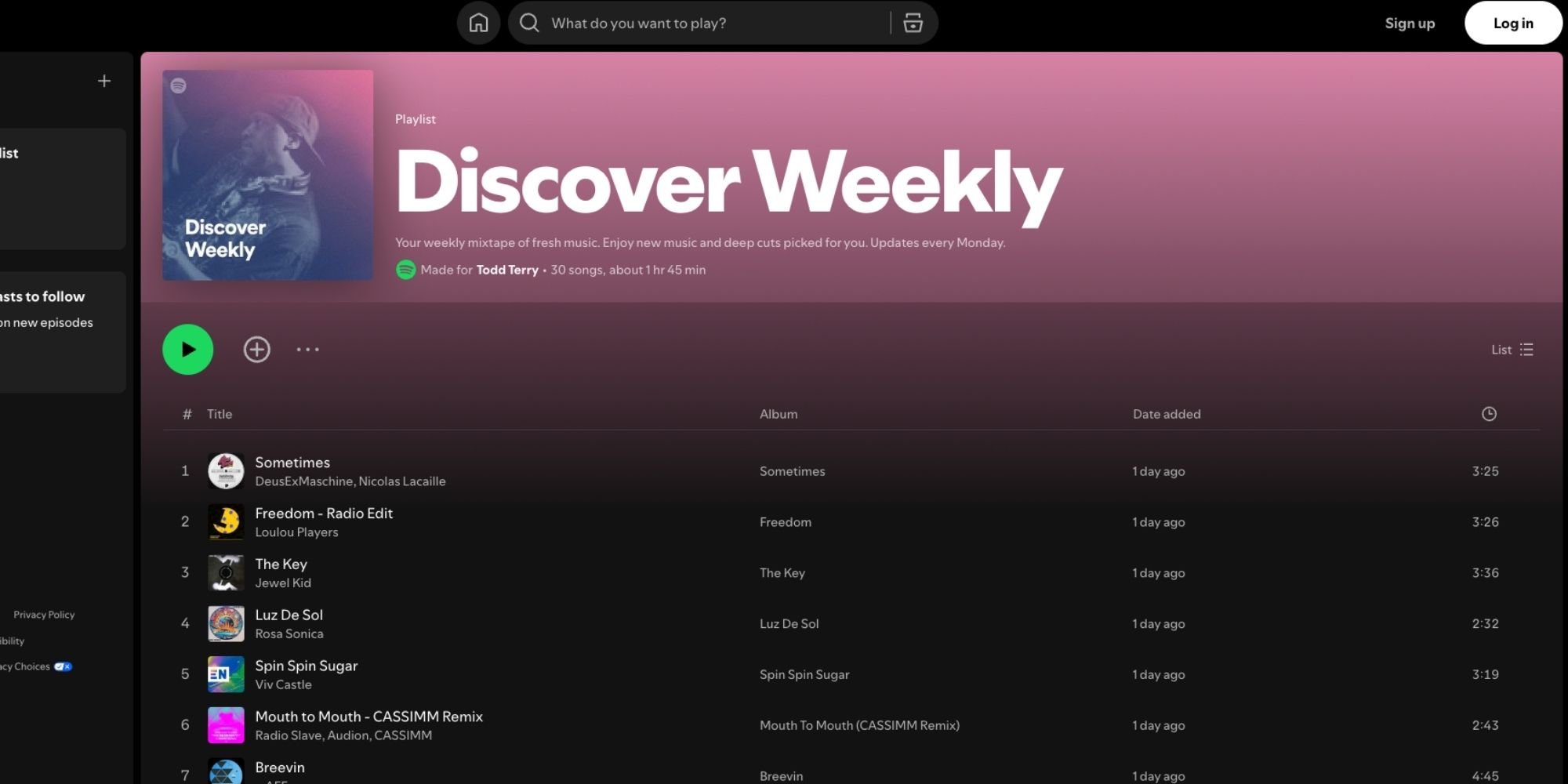Open artist Loulou Players link
1568x784 pixels.
point(296,532)
